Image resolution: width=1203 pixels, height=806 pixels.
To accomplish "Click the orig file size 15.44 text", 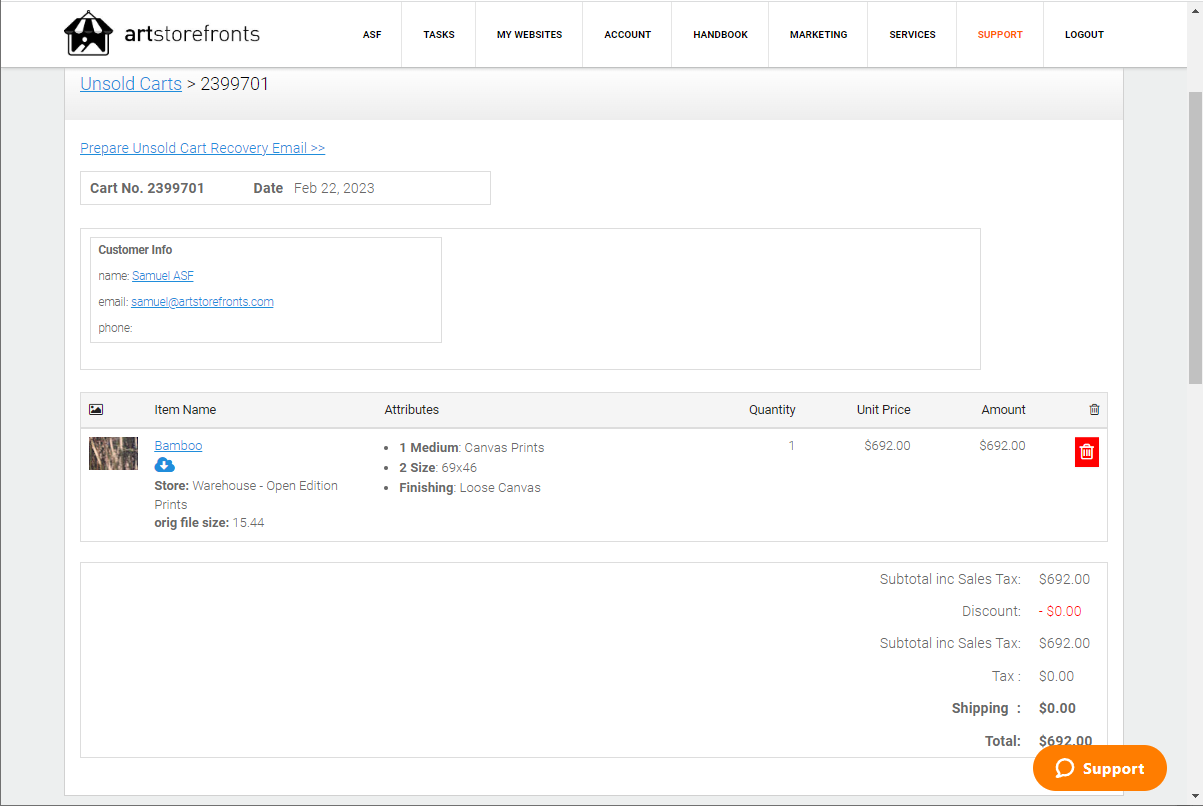I will pyautogui.click(x=209, y=523).
